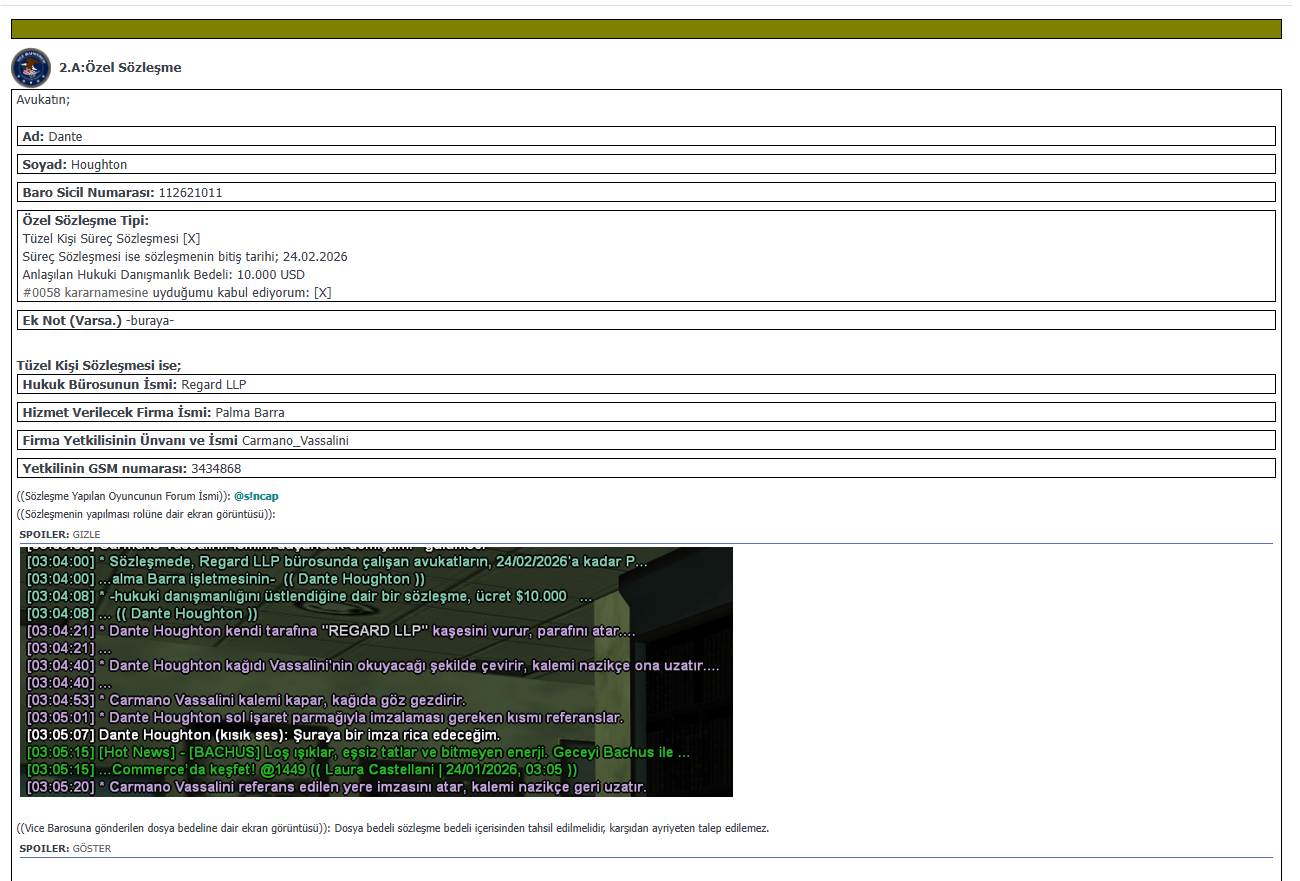Hide the contract screenshot spoiler via GİZLE
Viewport: 1300px width, 881px height.
click(x=87, y=535)
